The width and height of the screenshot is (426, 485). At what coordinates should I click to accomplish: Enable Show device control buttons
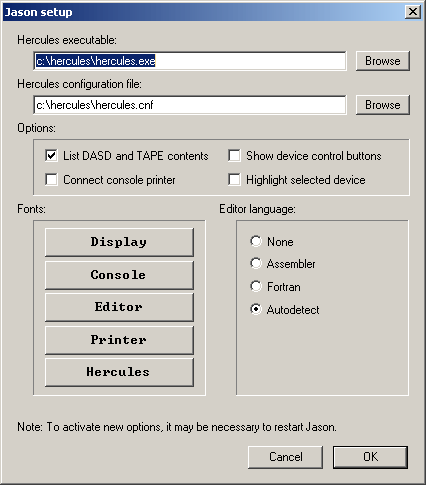pos(234,156)
